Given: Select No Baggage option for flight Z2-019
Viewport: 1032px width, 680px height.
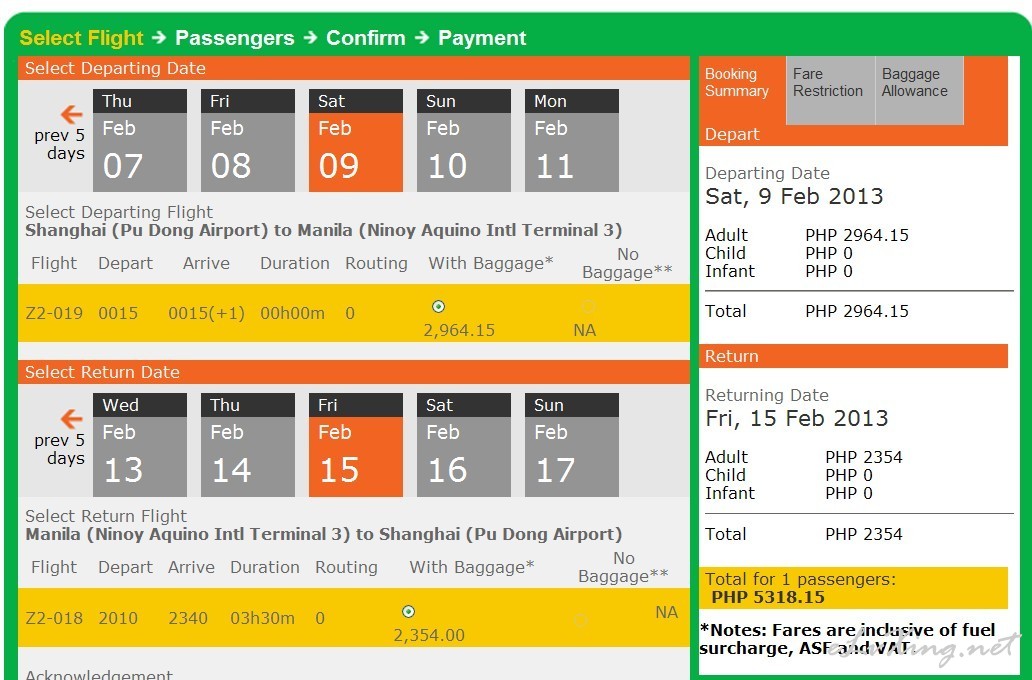Looking at the screenshot, I should click(588, 307).
